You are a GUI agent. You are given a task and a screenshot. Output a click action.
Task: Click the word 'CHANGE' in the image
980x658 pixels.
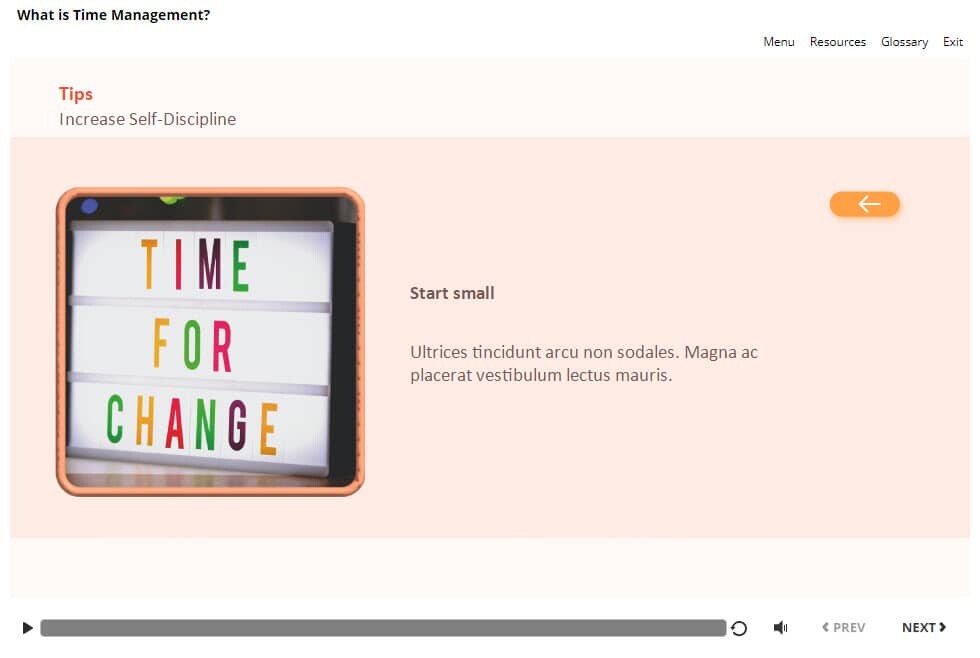192,424
